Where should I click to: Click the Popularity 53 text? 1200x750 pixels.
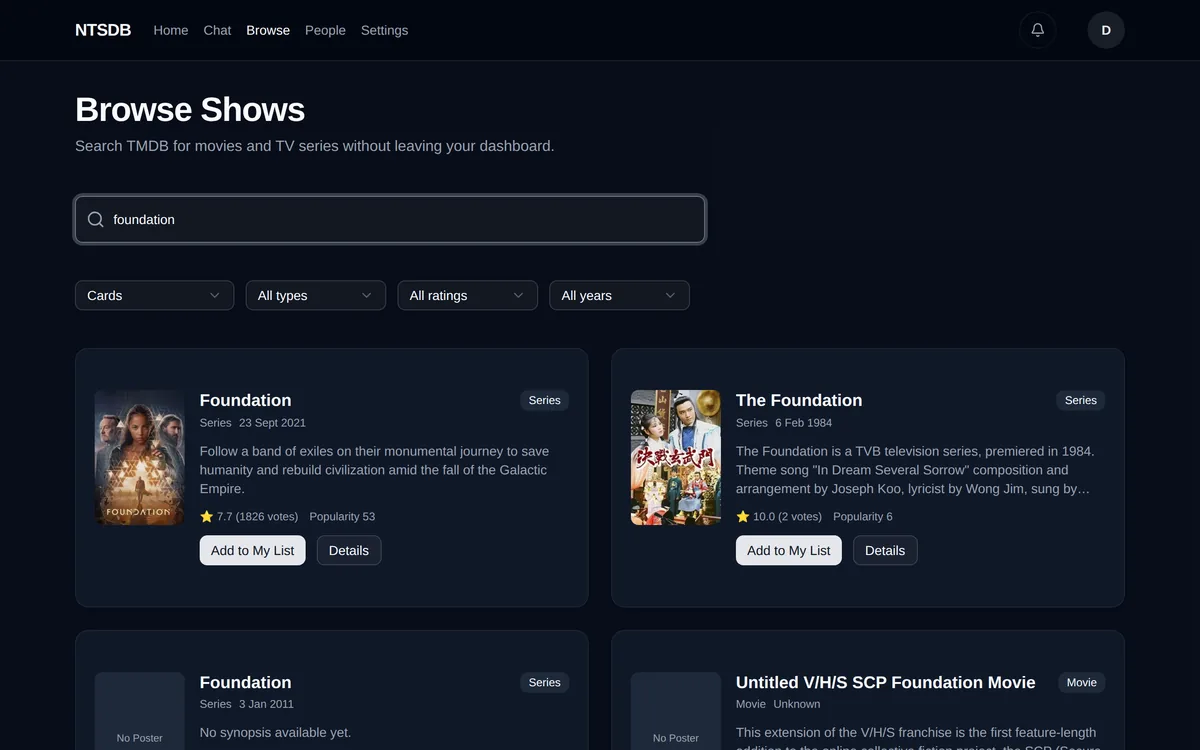(342, 517)
